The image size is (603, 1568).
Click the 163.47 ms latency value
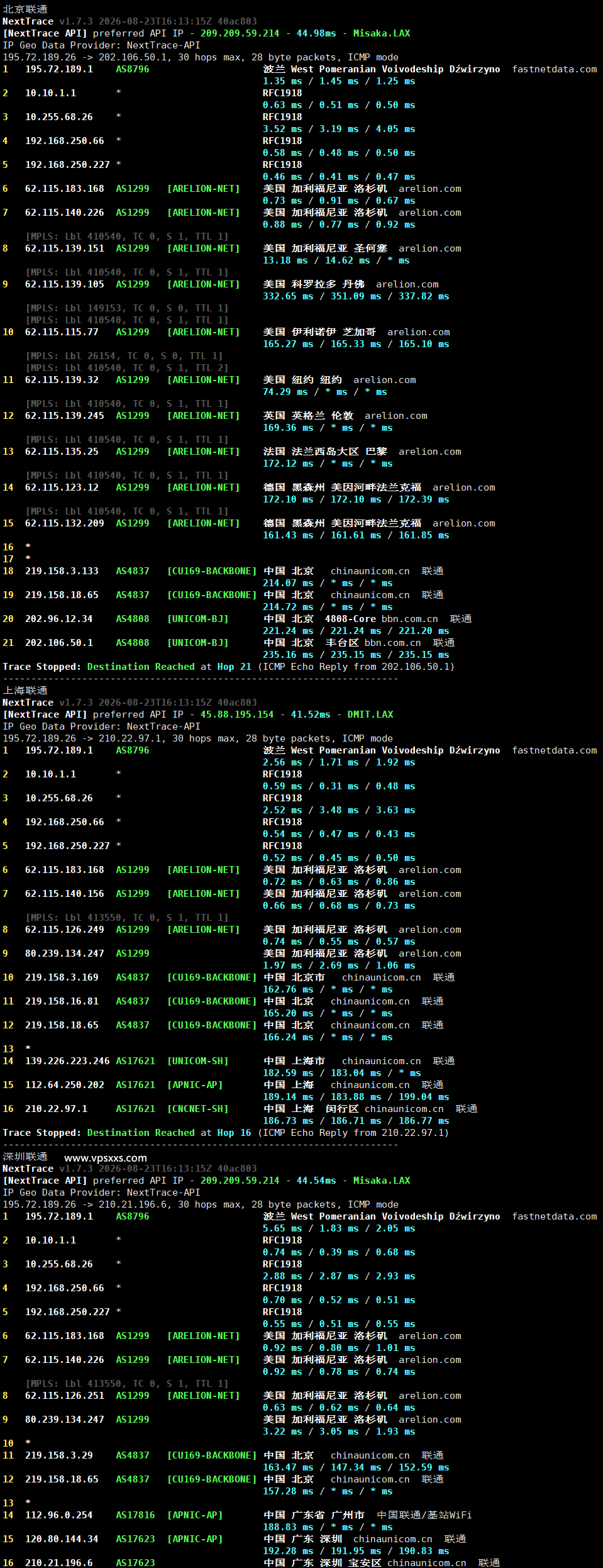(288, 1467)
